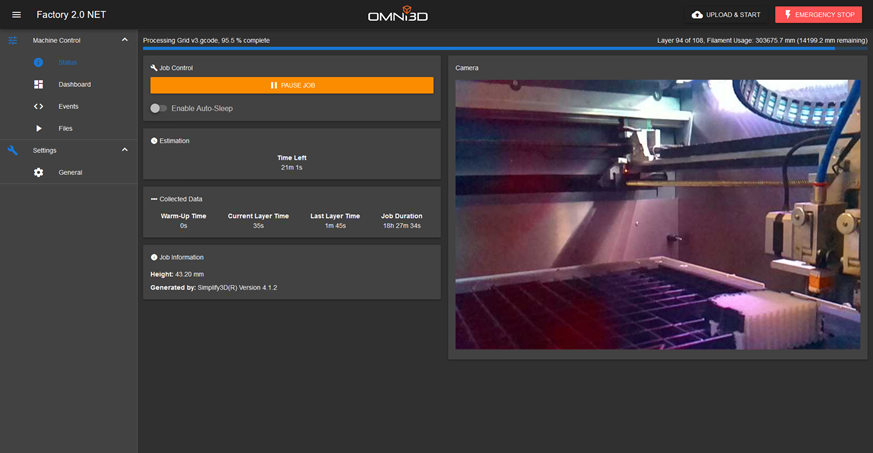
Task: Click Upload & Start button
Action: pos(726,15)
